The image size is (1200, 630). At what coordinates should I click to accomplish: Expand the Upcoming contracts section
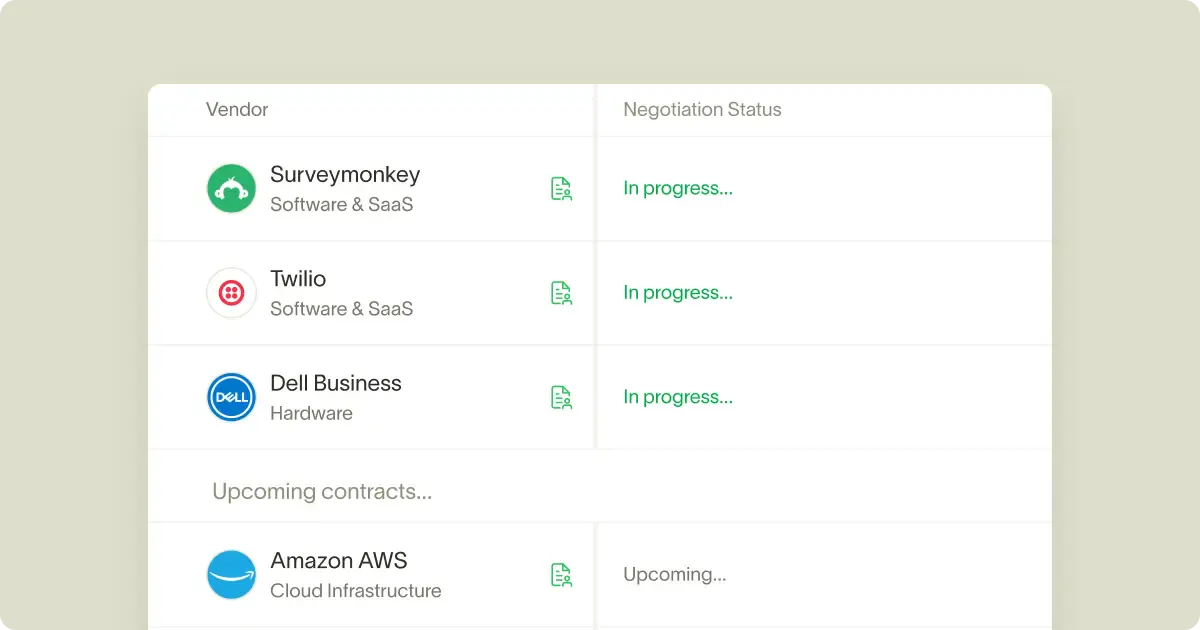coord(322,492)
